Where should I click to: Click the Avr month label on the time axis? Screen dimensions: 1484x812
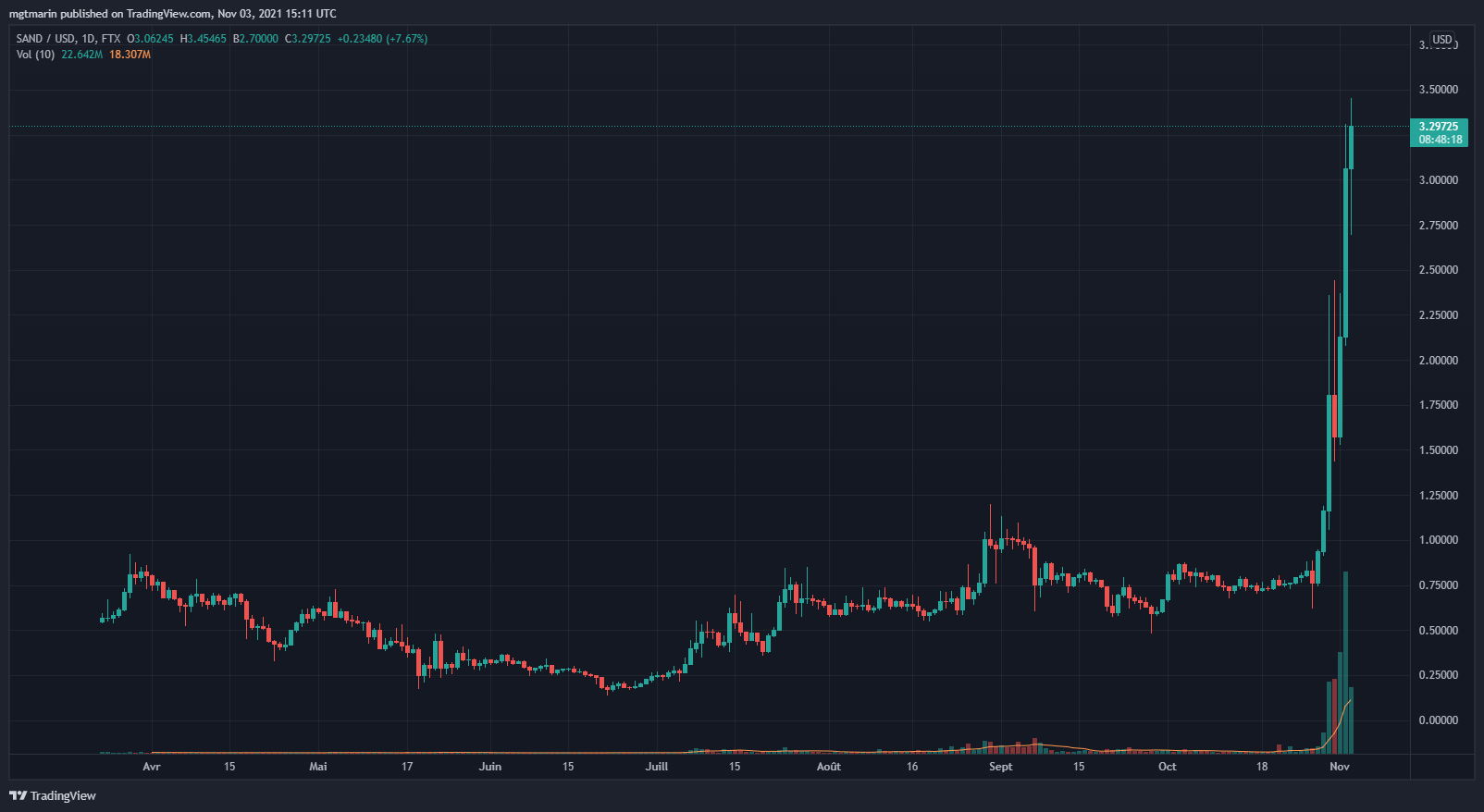click(152, 767)
